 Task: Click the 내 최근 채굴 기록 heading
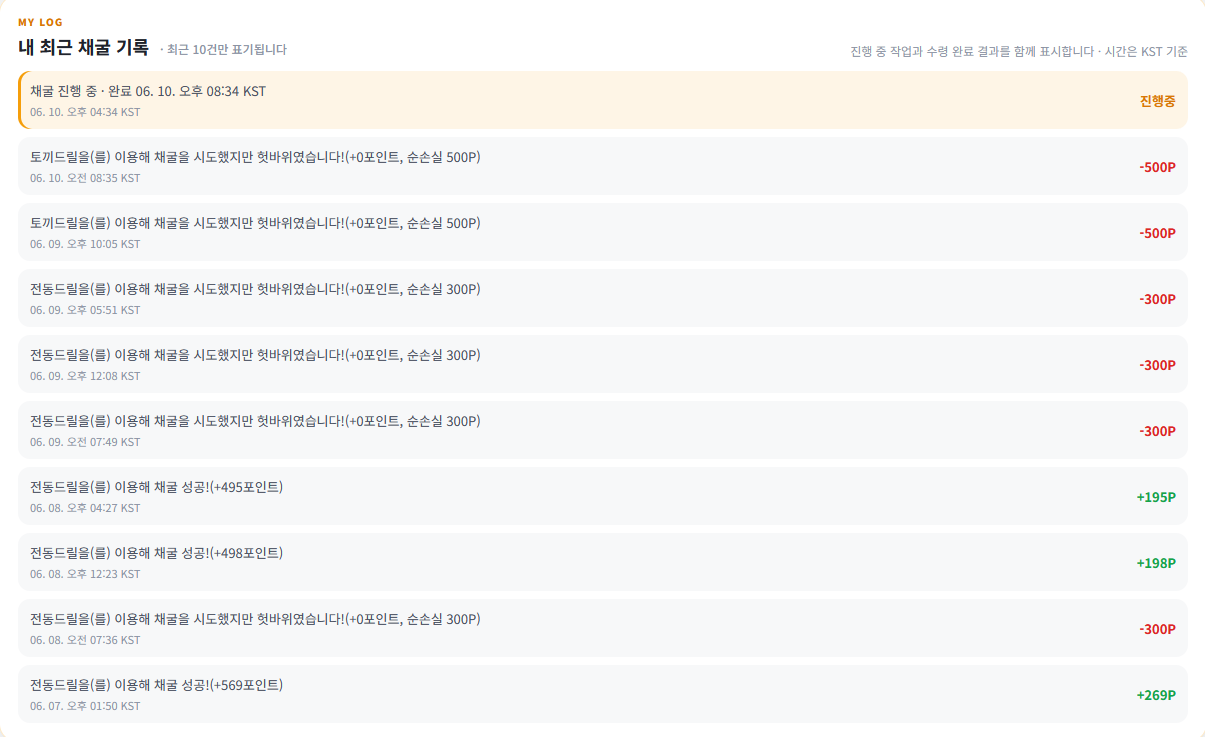(x=83, y=47)
